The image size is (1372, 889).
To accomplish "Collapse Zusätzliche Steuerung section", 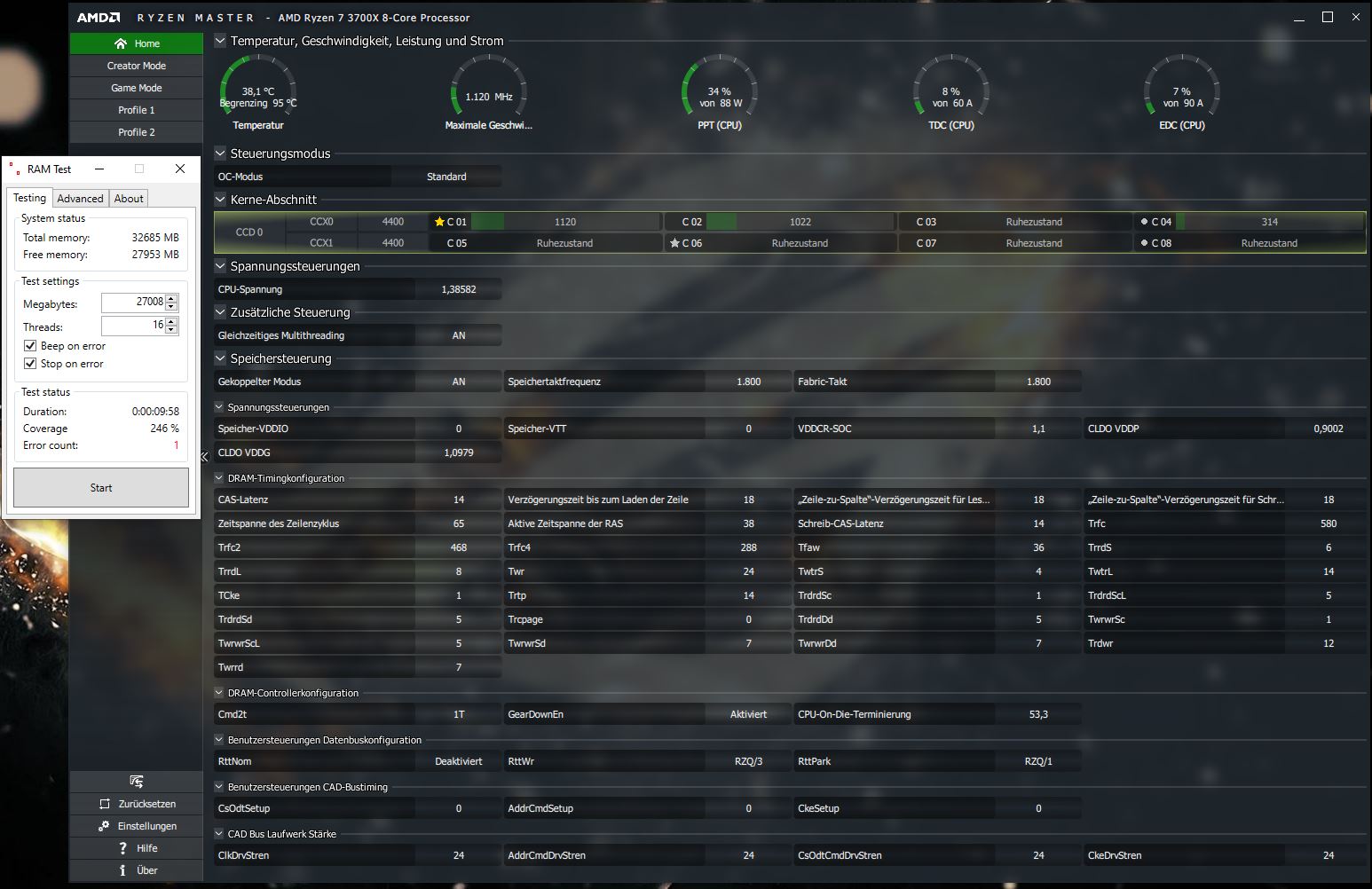I will click(220, 312).
